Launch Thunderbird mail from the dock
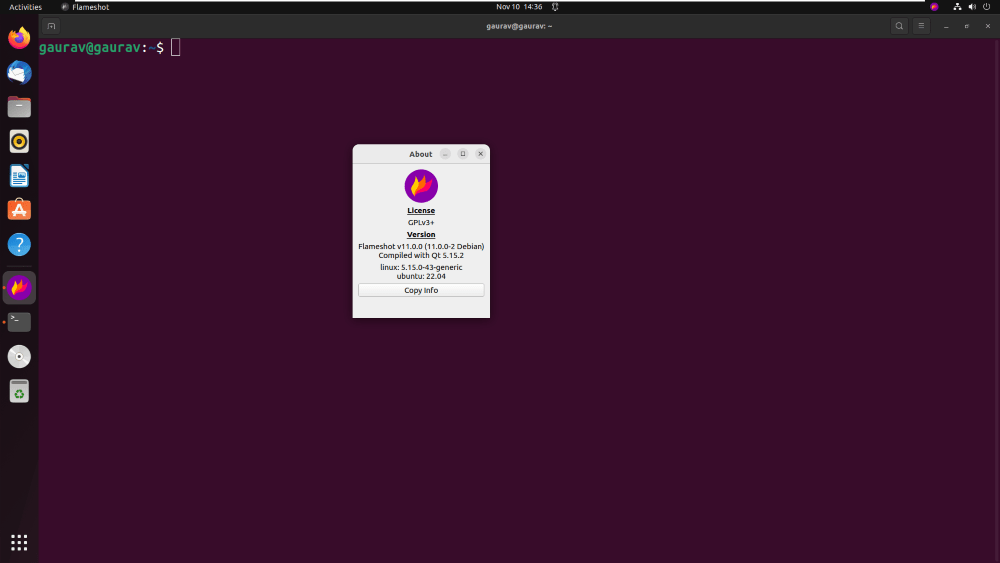1000x563 pixels. (x=19, y=73)
